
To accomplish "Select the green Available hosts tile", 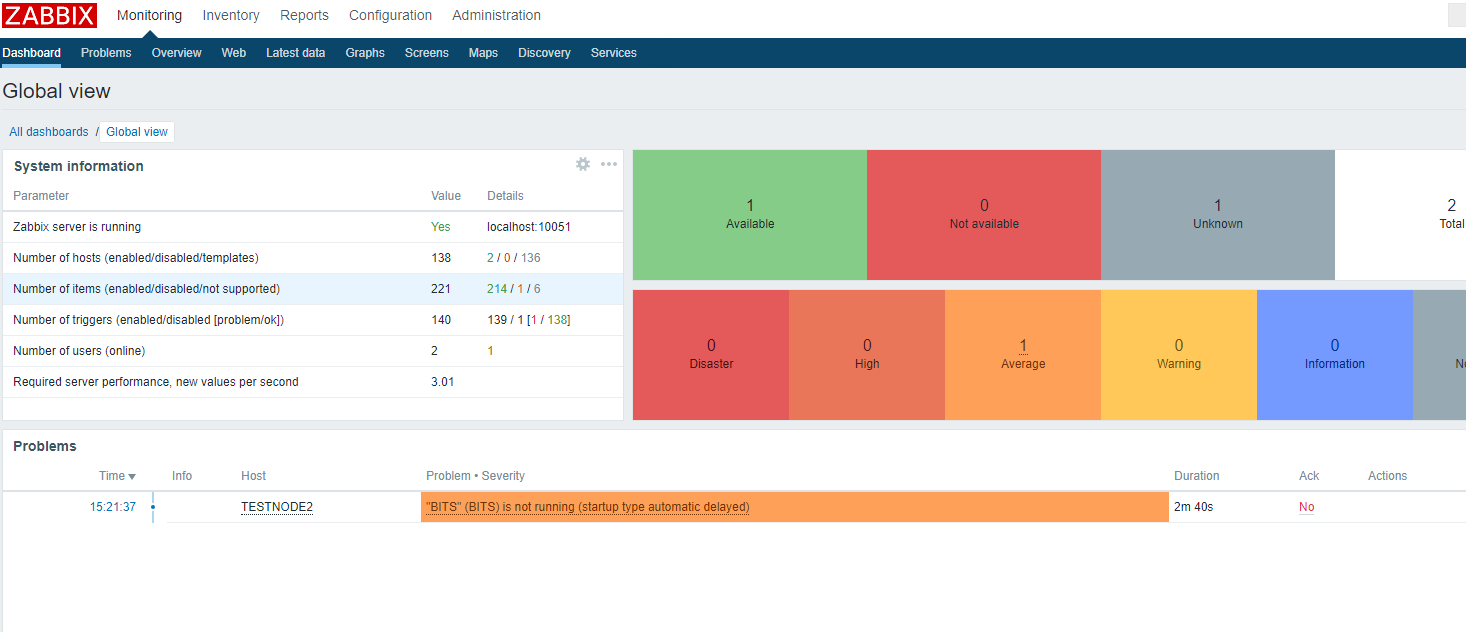I will 750,215.
